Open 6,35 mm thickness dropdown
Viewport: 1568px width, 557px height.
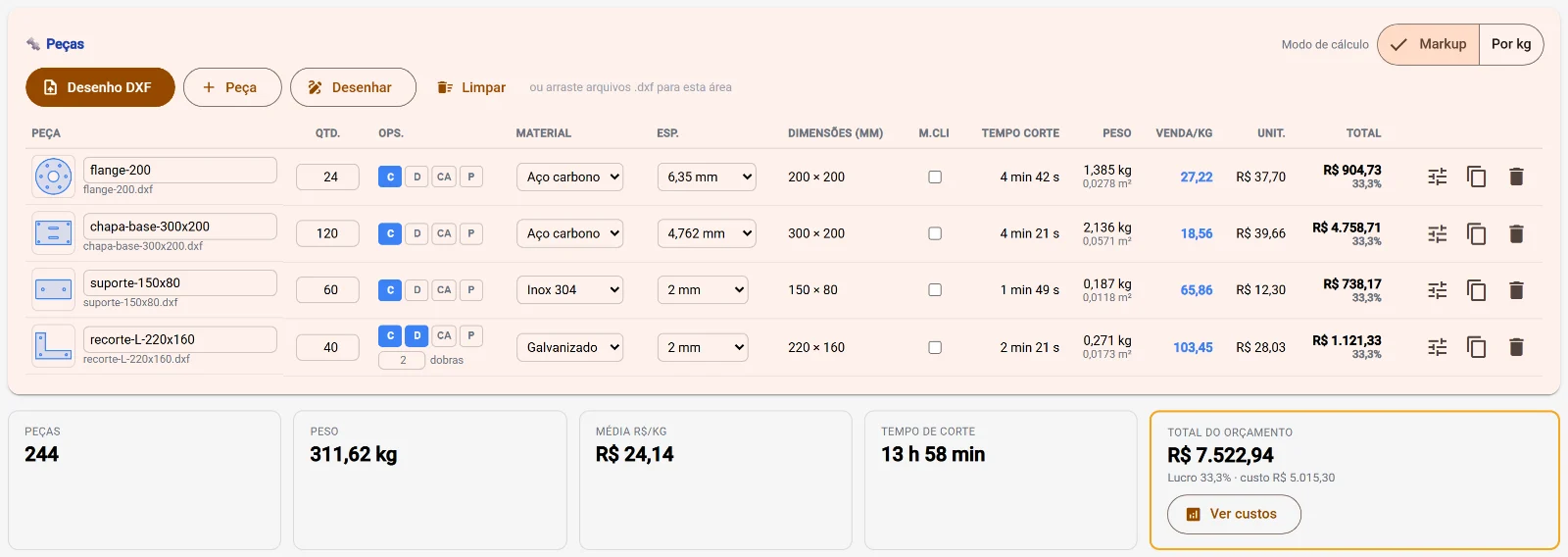(x=707, y=177)
